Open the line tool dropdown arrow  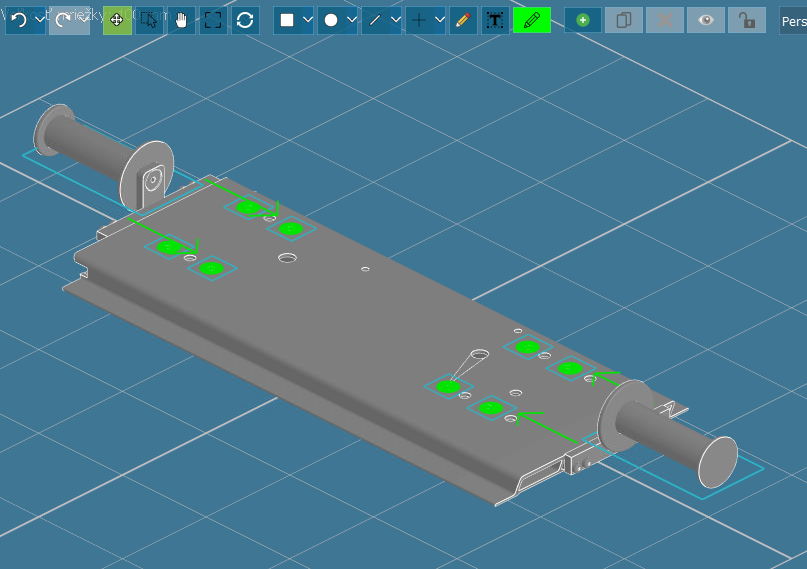(x=395, y=20)
